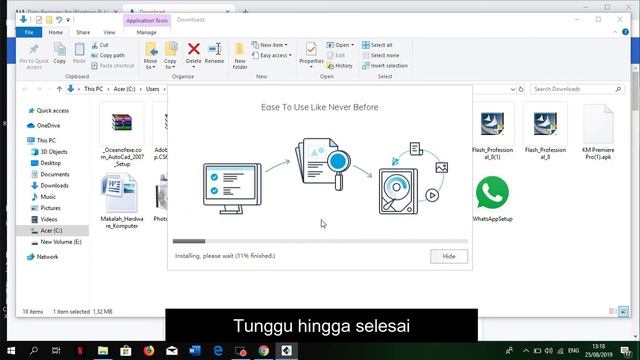
Task: Select the Makalah_Hardware_Komputer Word document
Action: [x=122, y=201]
